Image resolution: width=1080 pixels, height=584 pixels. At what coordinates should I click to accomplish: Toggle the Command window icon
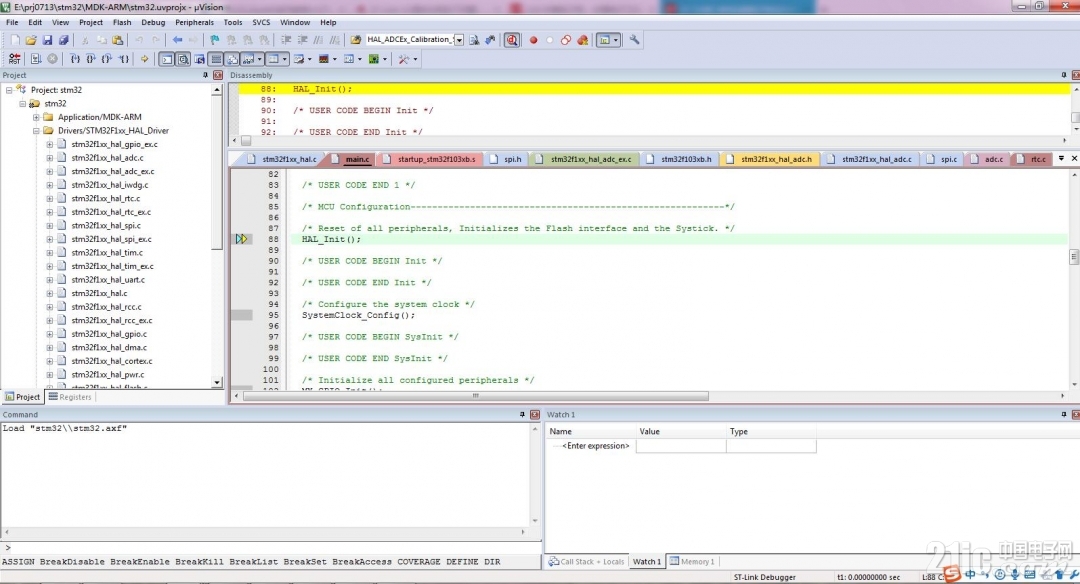tap(167, 59)
